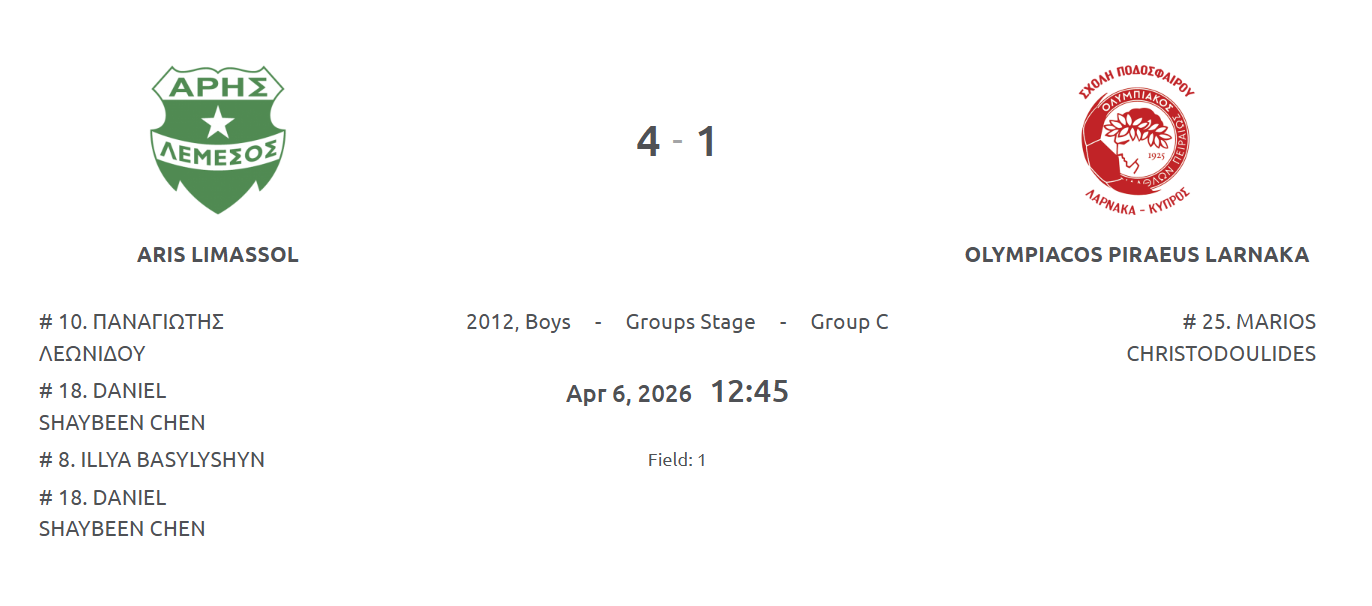
Task: Select scorer #8 Illya Basylyshyn
Action: pyautogui.click(x=152, y=460)
